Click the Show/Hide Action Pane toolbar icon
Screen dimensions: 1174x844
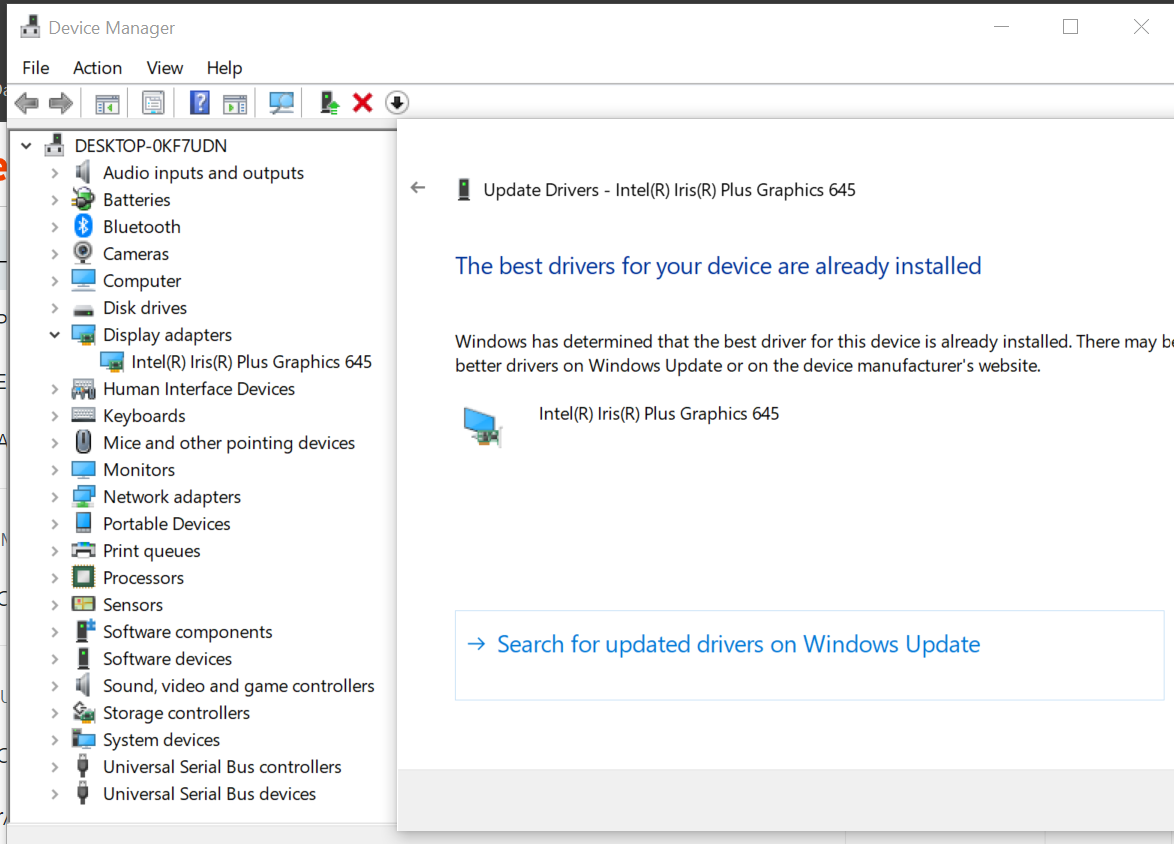pyautogui.click(x=235, y=103)
